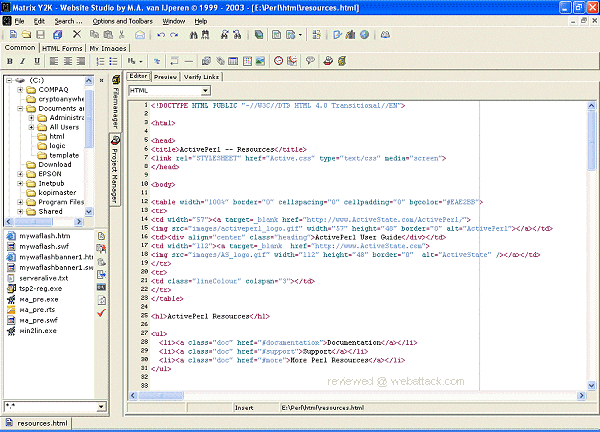Collapse the Documents folder node
The width and height of the screenshot is (600, 432).
[x=20, y=108]
